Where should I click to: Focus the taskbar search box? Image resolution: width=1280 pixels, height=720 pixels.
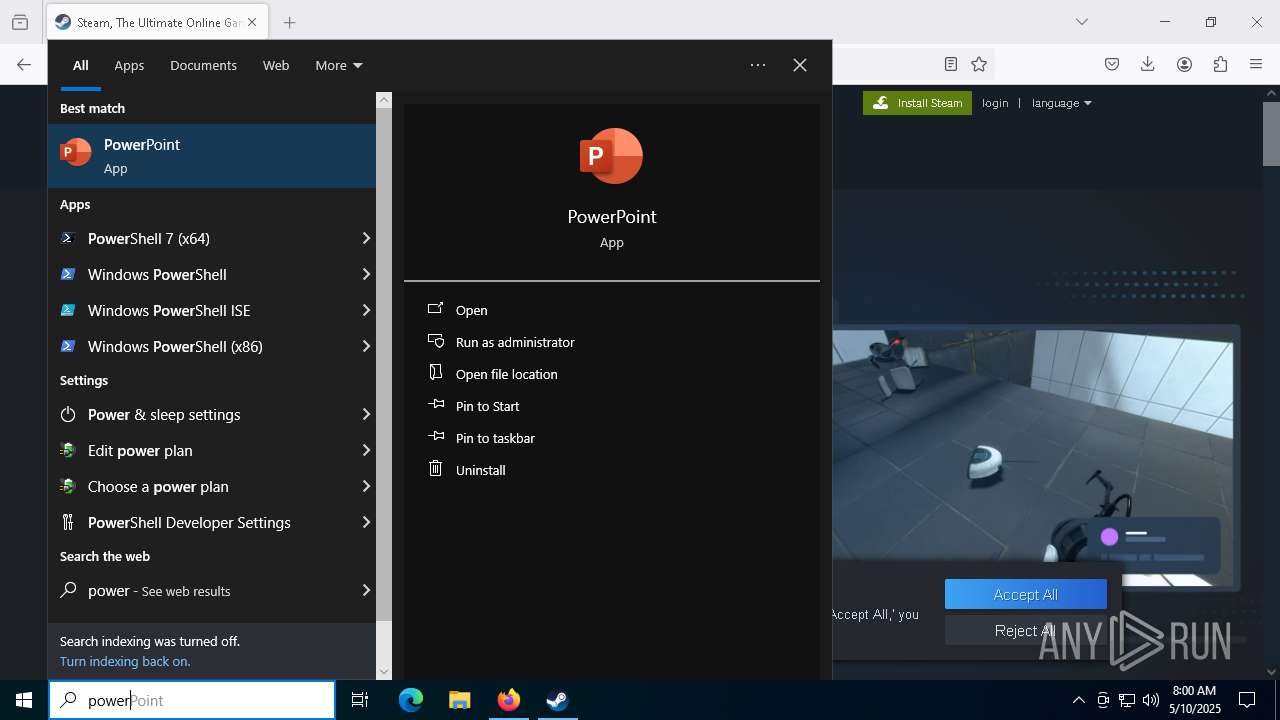192,700
